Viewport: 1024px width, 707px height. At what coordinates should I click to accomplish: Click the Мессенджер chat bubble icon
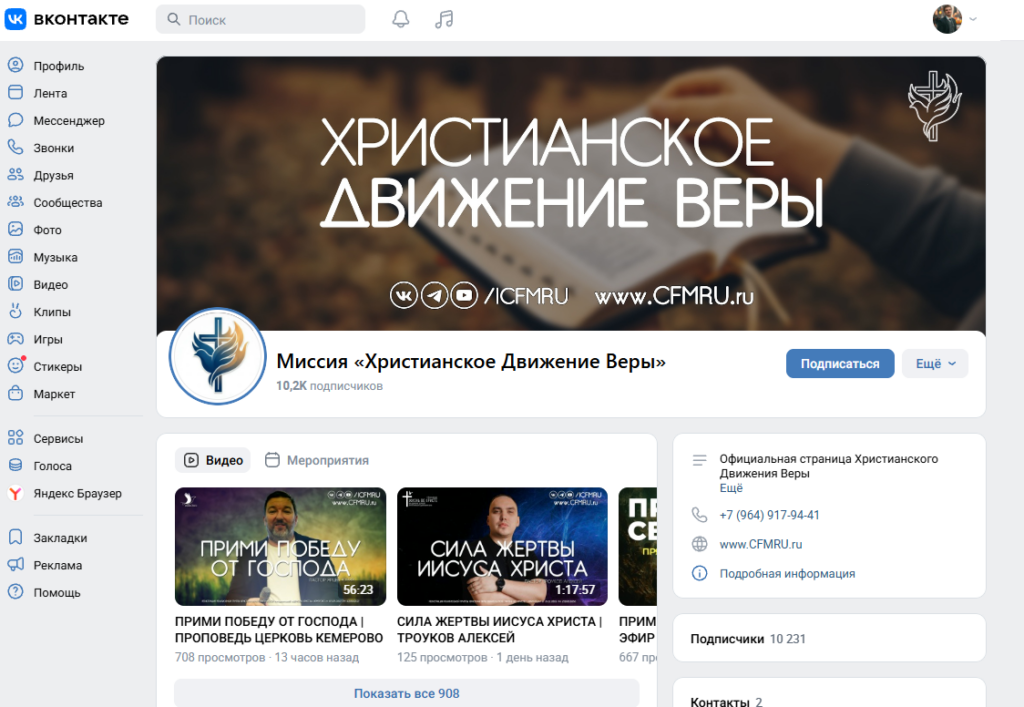point(16,120)
